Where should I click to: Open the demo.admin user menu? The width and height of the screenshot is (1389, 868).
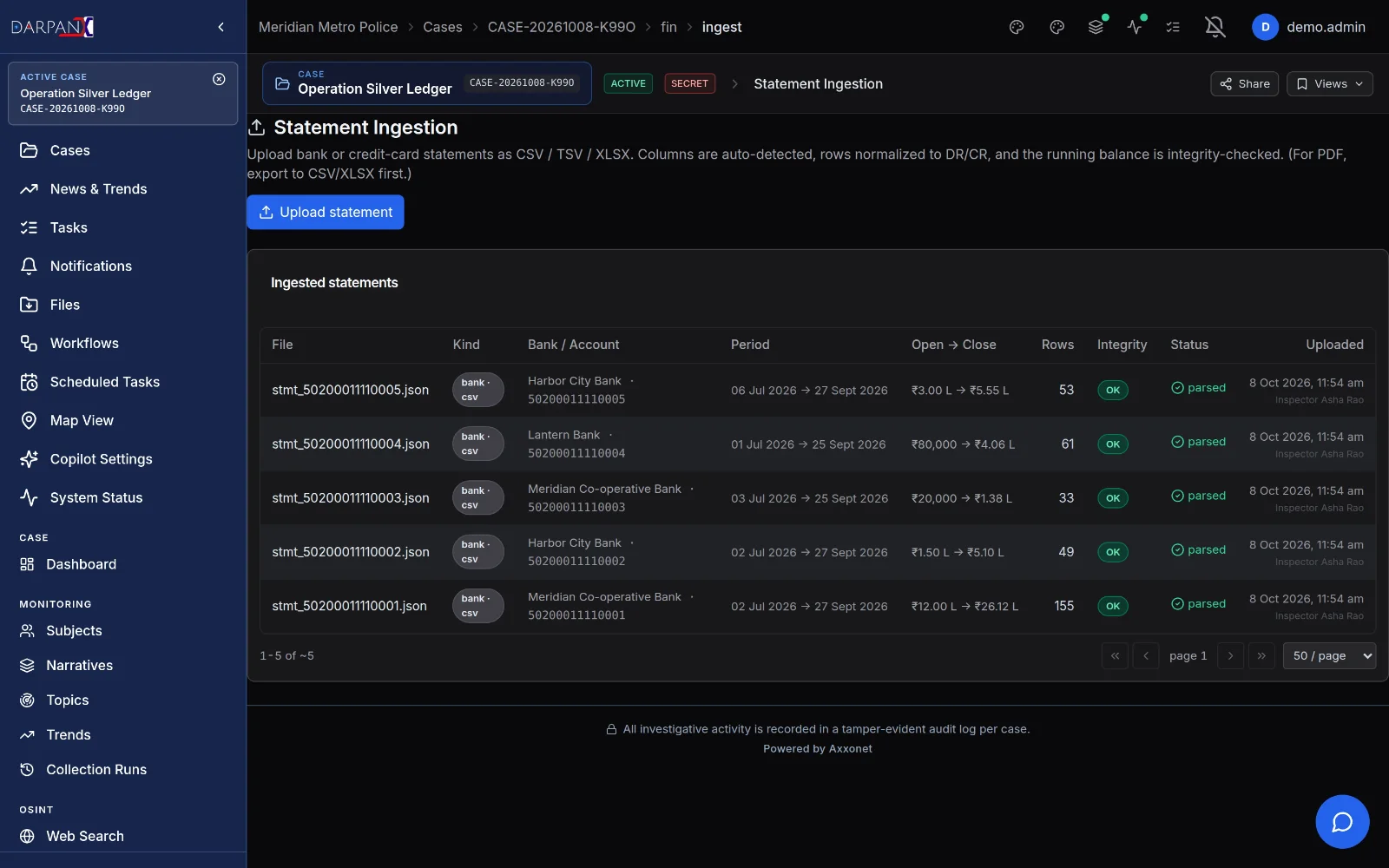point(1309,27)
